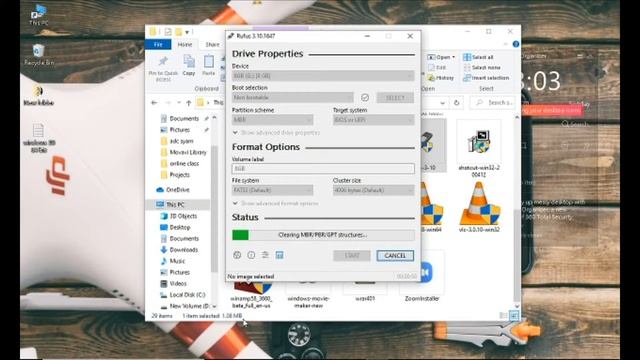Click the Rufus language globe icon

pyautogui.click(x=237, y=255)
